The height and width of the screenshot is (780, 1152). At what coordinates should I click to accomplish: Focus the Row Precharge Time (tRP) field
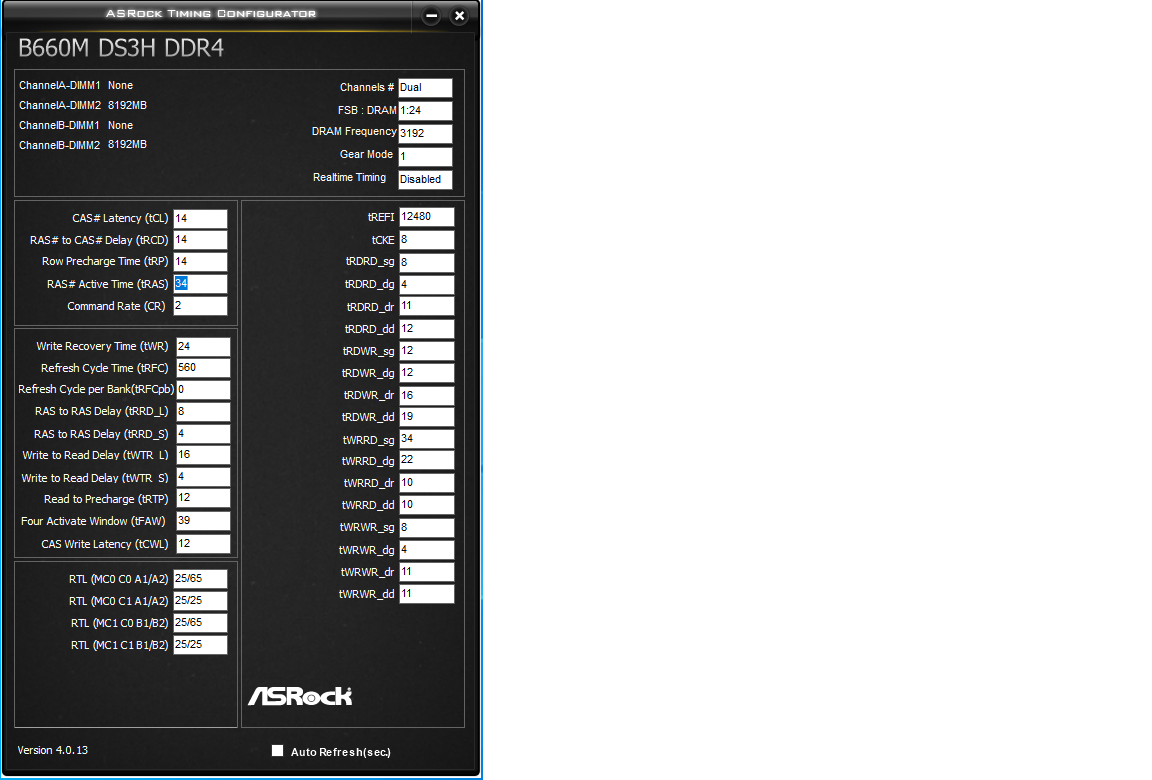coord(201,261)
